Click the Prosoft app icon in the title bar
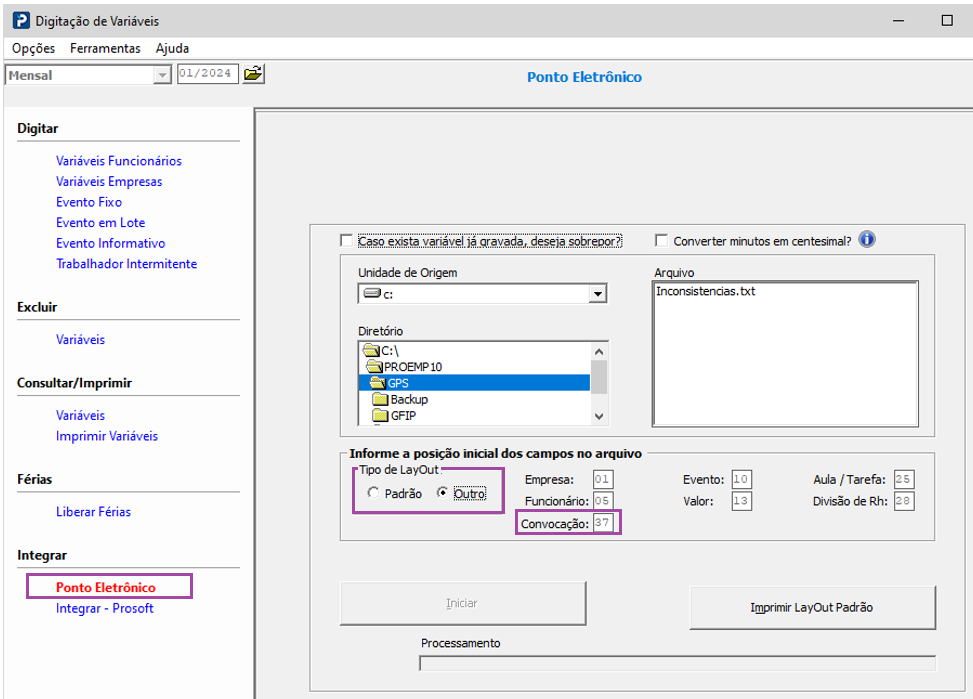This screenshot has height=699, width=973. 21,20
